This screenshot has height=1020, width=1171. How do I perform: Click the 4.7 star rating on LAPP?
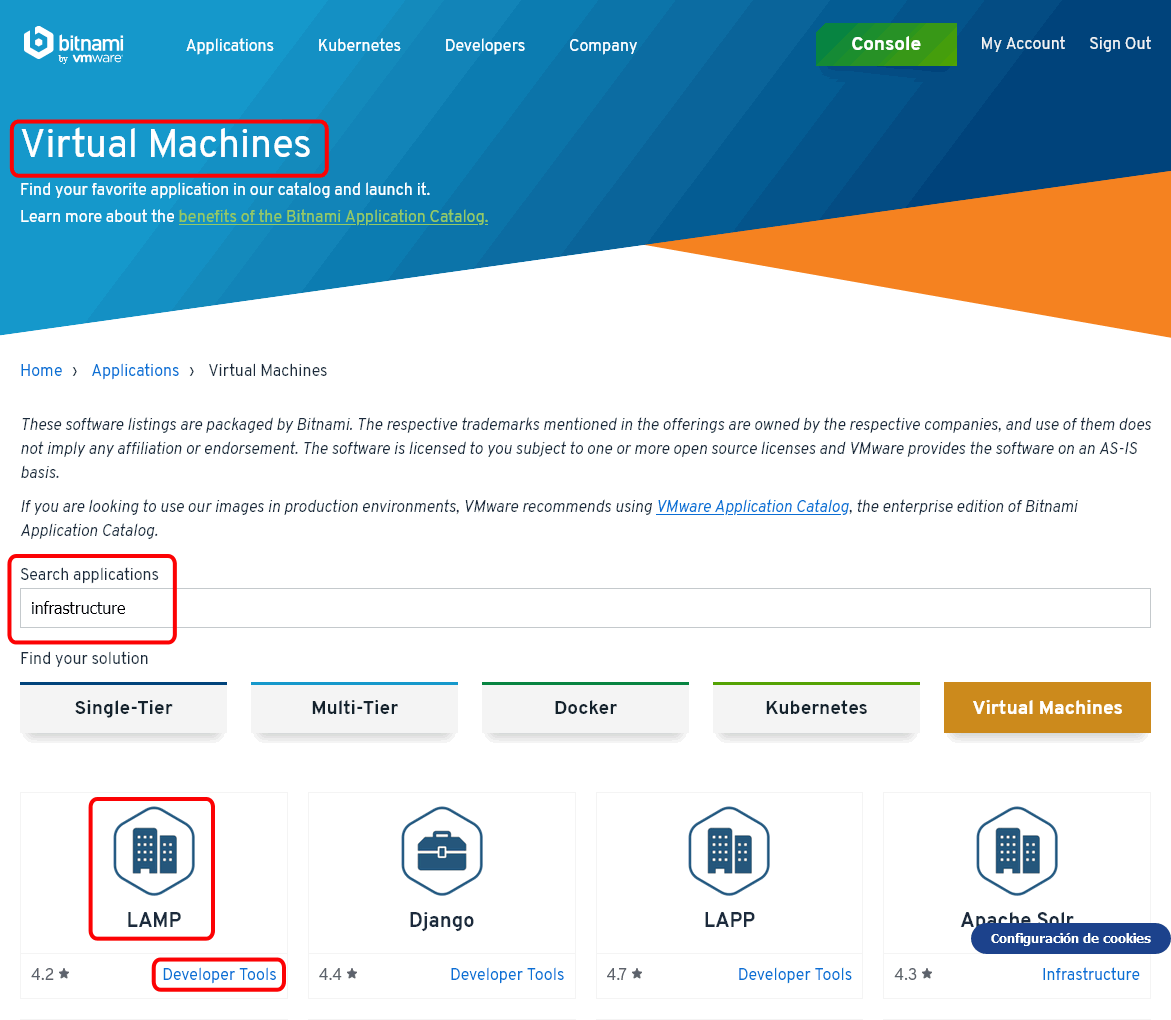[625, 974]
